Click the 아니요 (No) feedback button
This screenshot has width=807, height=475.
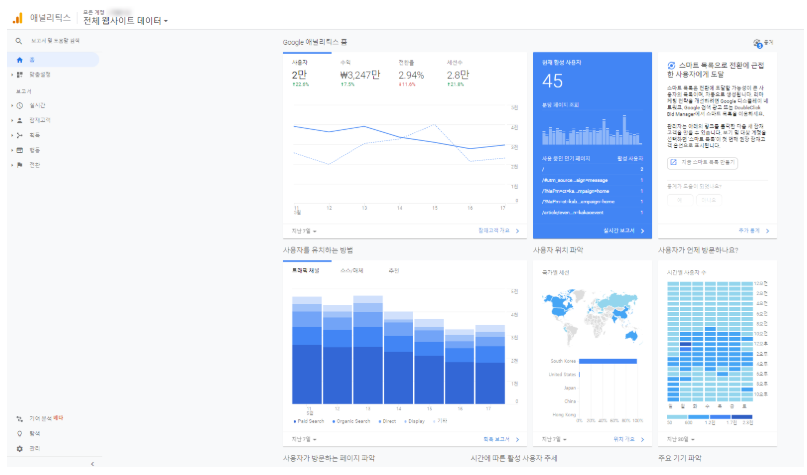point(709,200)
